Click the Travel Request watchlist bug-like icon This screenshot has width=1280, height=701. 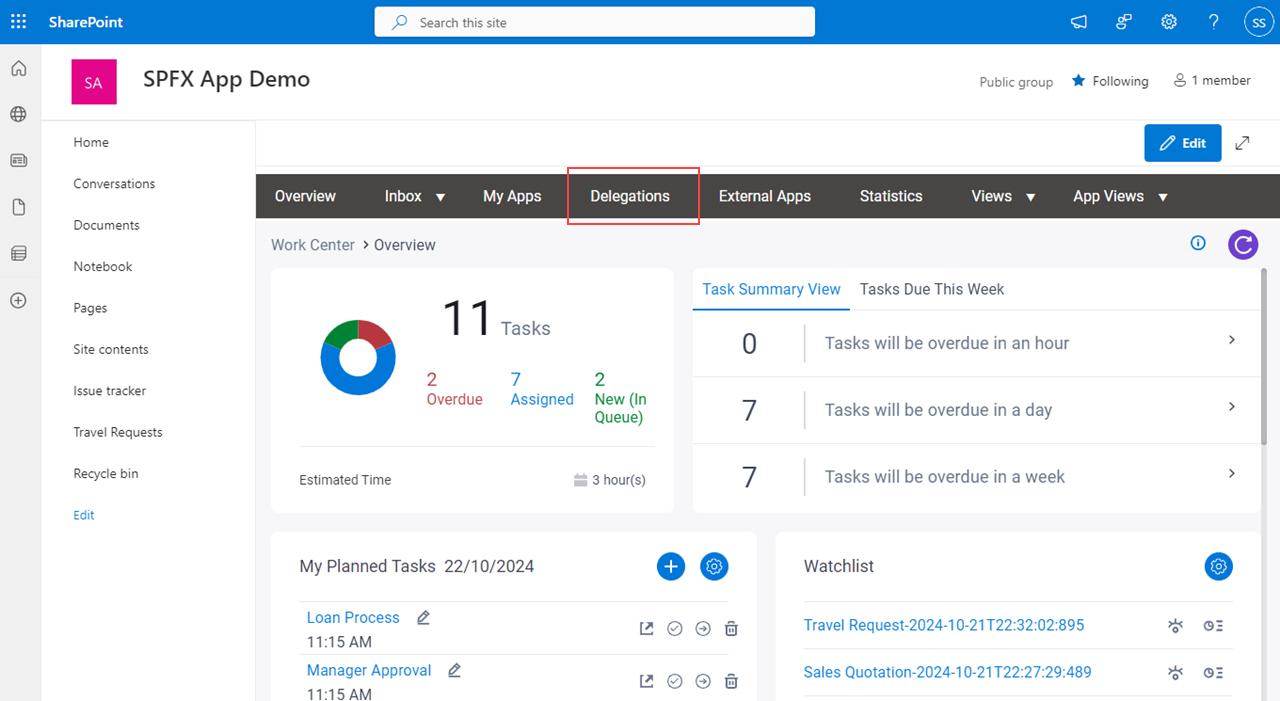(x=1176, y=626)
